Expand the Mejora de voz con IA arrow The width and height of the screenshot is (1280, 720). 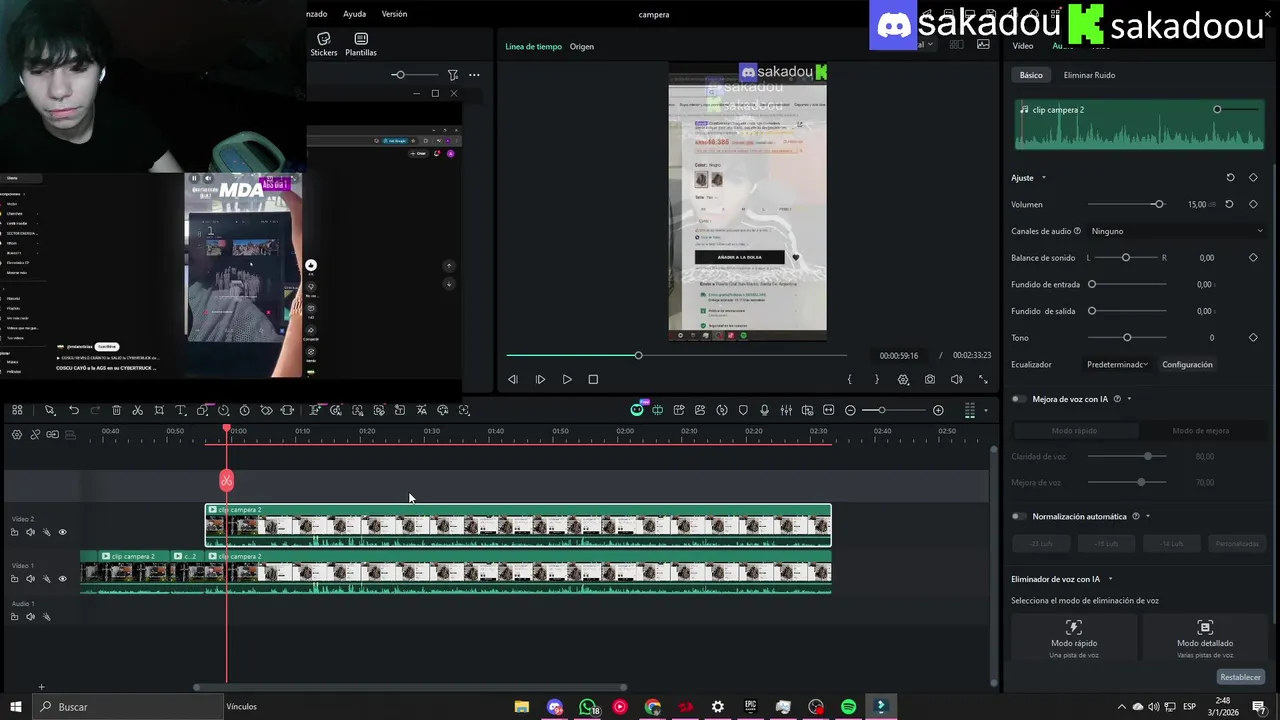pos(1129,399)
